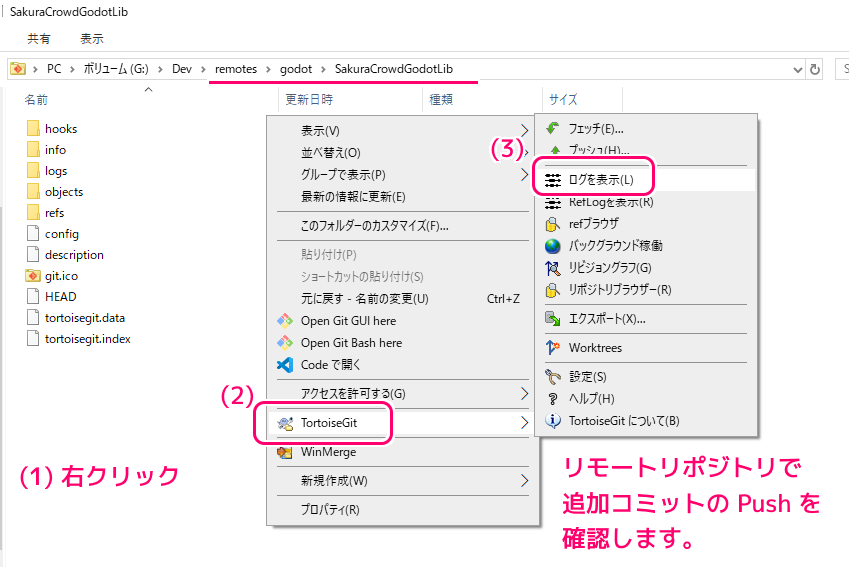Screen dimensions: 849x567
Task: Click the Fetch icon in TortoiseGit submenu
Action: tap(552, 129)
